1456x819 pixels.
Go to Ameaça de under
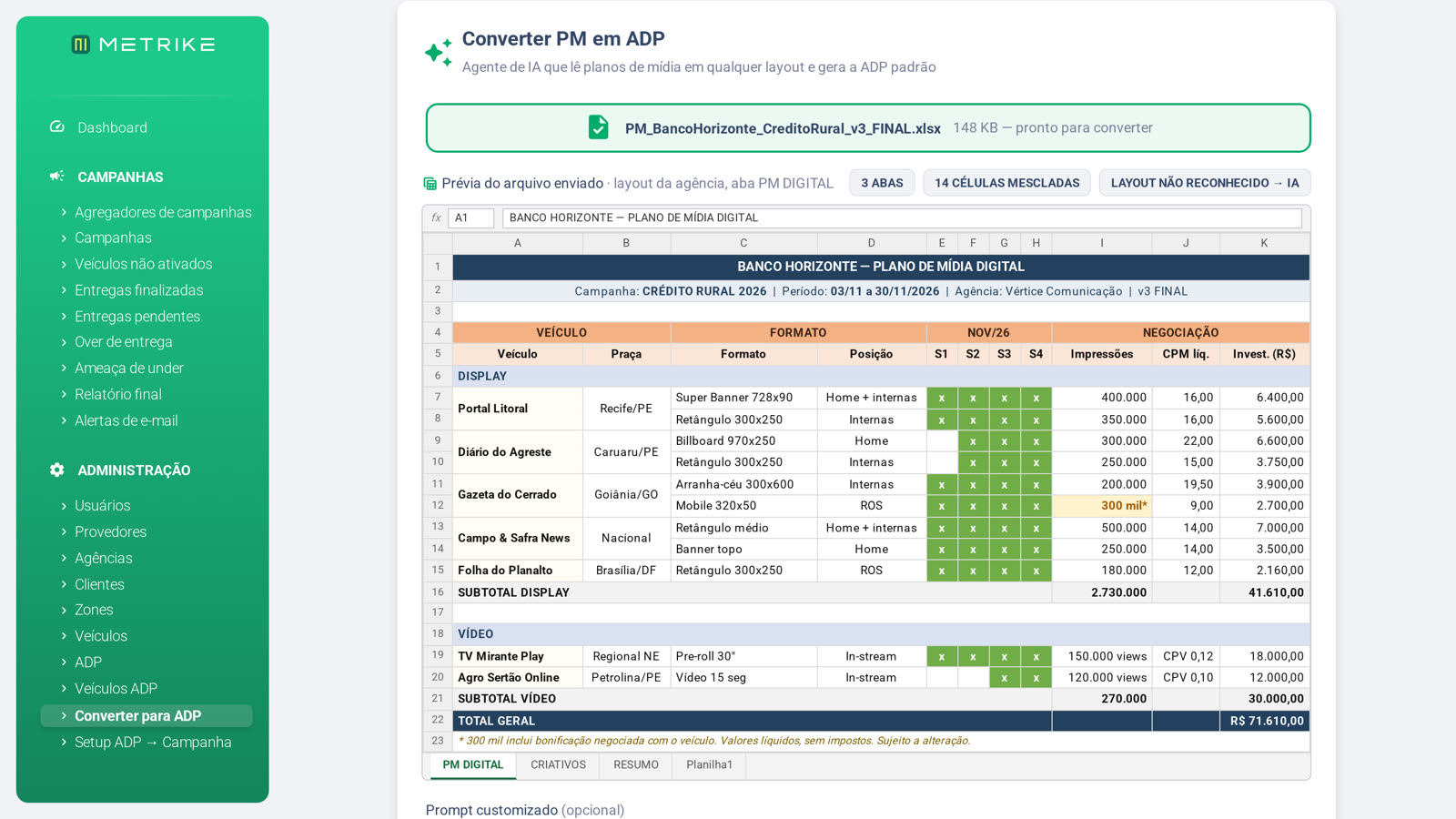coord(129,369)
